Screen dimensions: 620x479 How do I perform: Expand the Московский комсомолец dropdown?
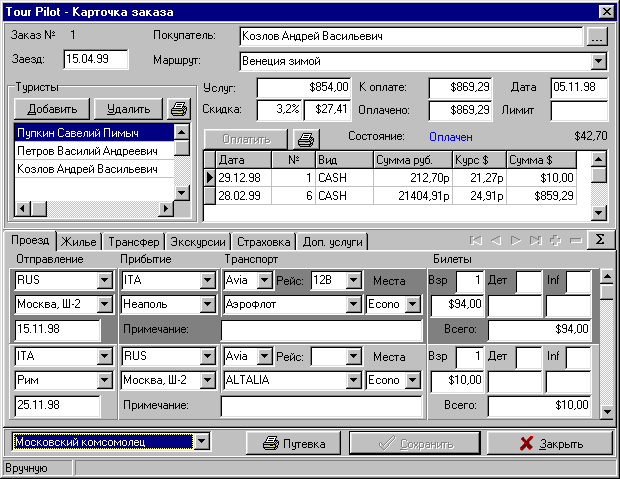[201, 441]
